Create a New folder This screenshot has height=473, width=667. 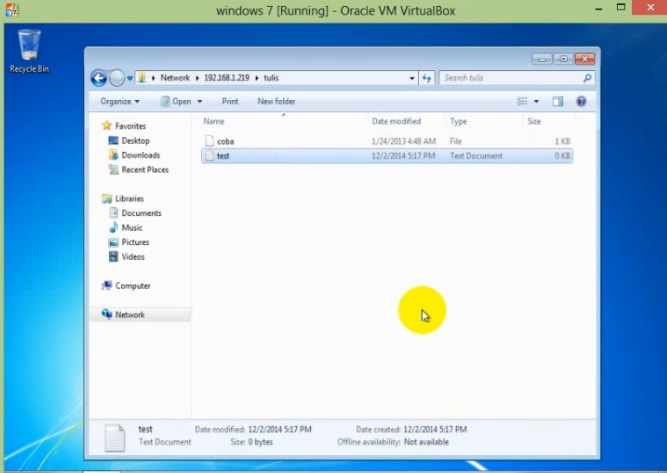(x=276, y=101)
